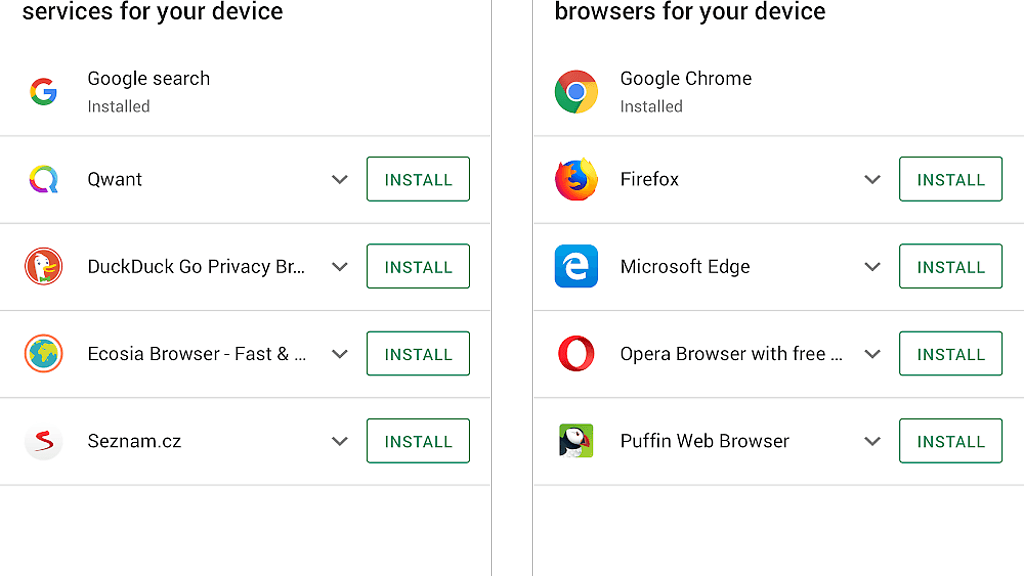The image size is (1024, 576).
Task: Click the Microsoft Edge icon
Action: click(576, 267)
